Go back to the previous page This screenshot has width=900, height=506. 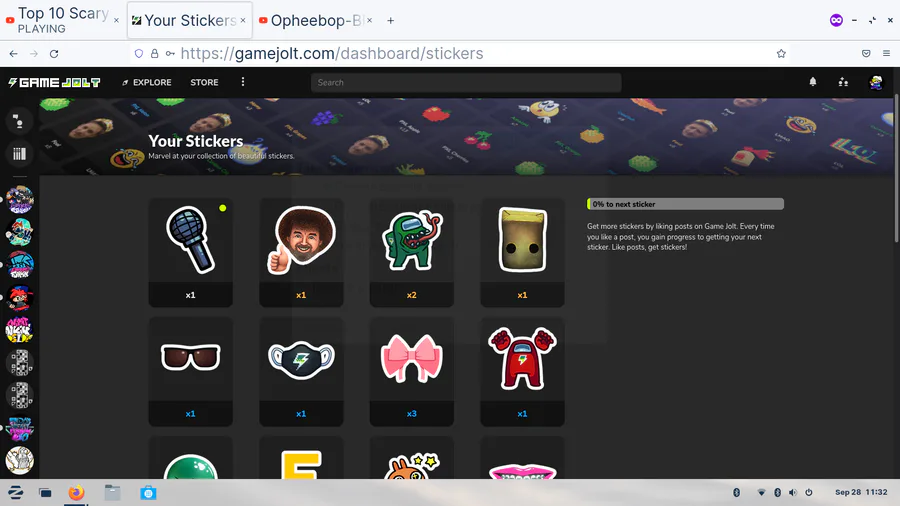point(13,53)
